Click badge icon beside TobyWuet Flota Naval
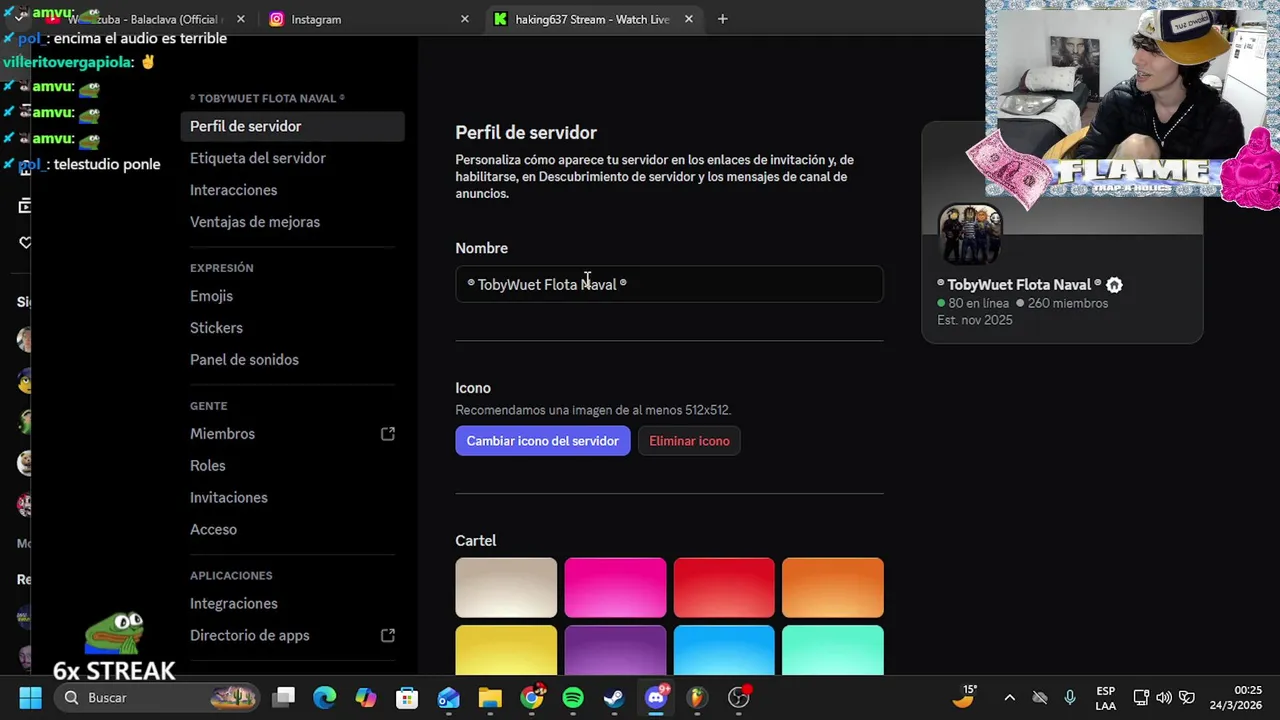Viewport: 1280px width, 720px height. pos(1114,285)
